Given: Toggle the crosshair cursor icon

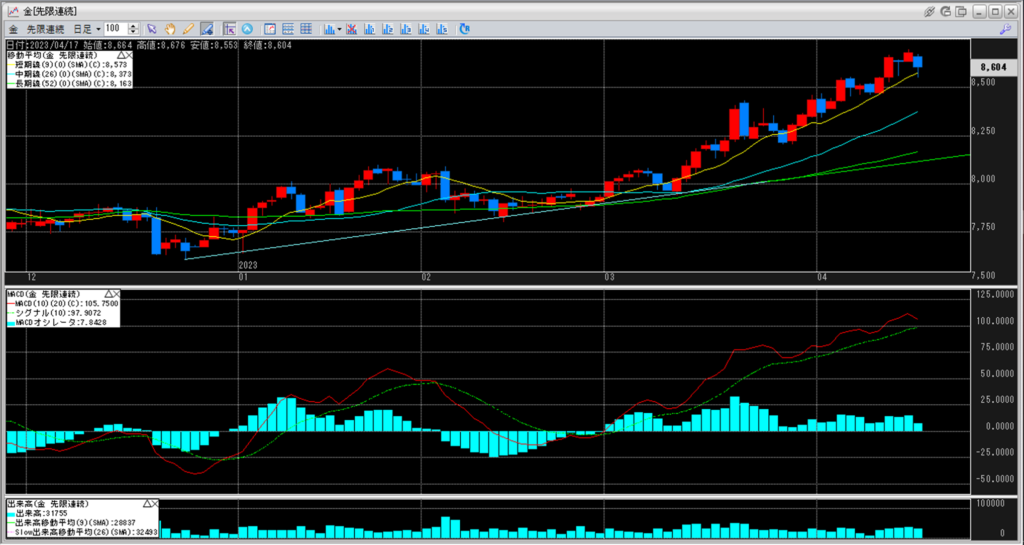Looking at the screenshot, I should coord(230,29).
